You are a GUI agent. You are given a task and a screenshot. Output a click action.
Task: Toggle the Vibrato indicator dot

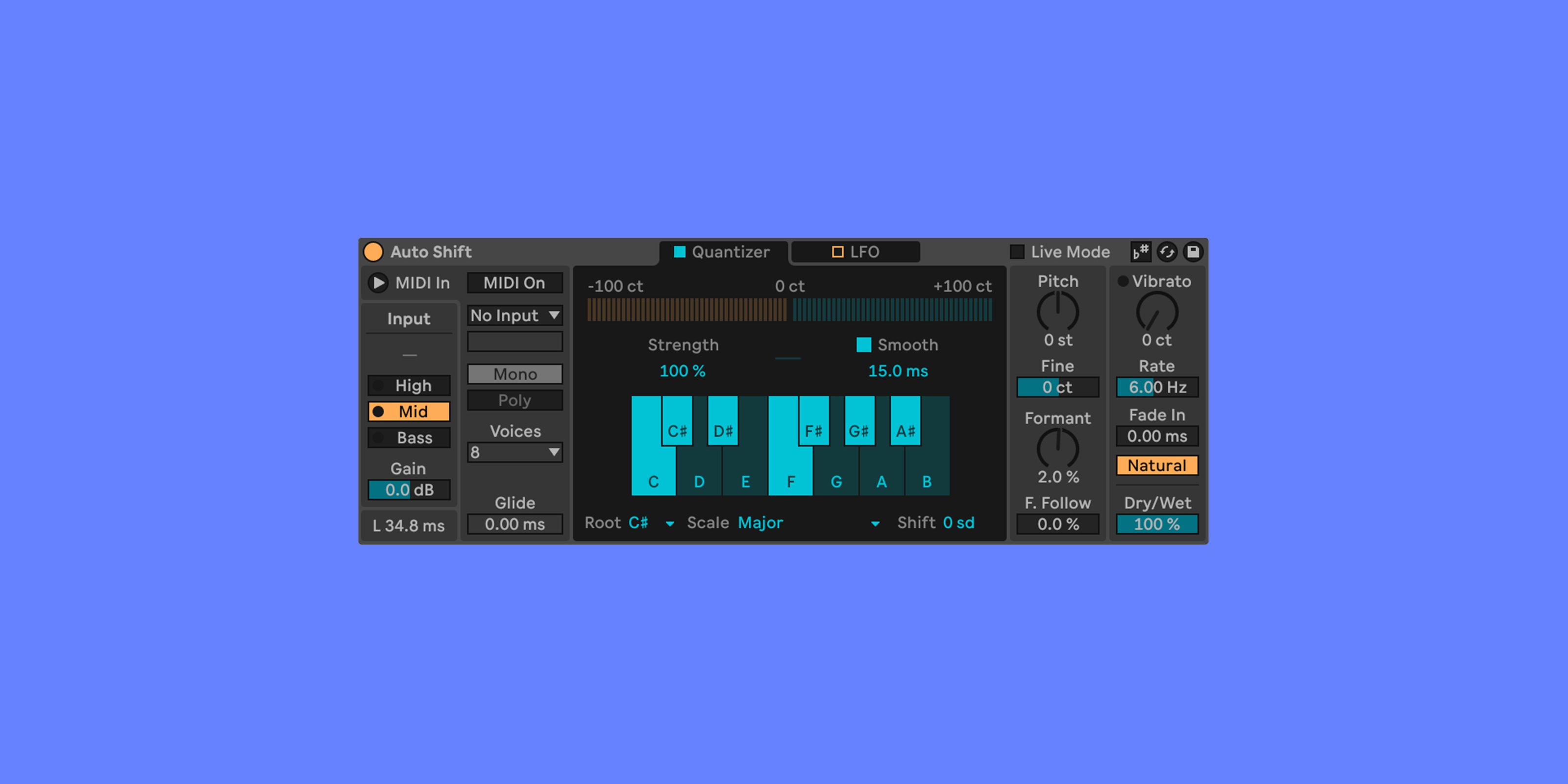coord(1123,281)
